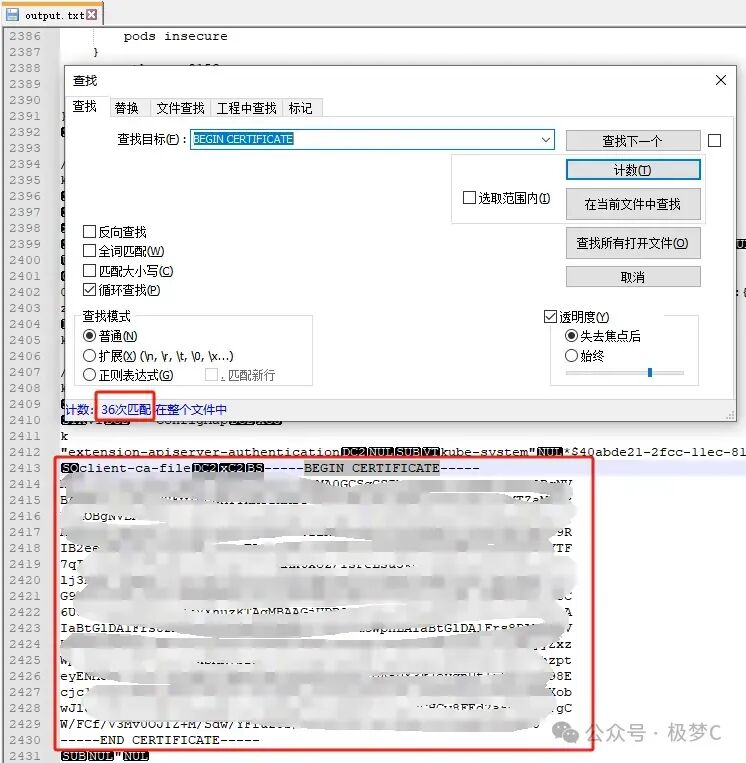Viewport: 746px width, 763px height.
Task: Click the transparency slider handle
Action: pos(650,373)
